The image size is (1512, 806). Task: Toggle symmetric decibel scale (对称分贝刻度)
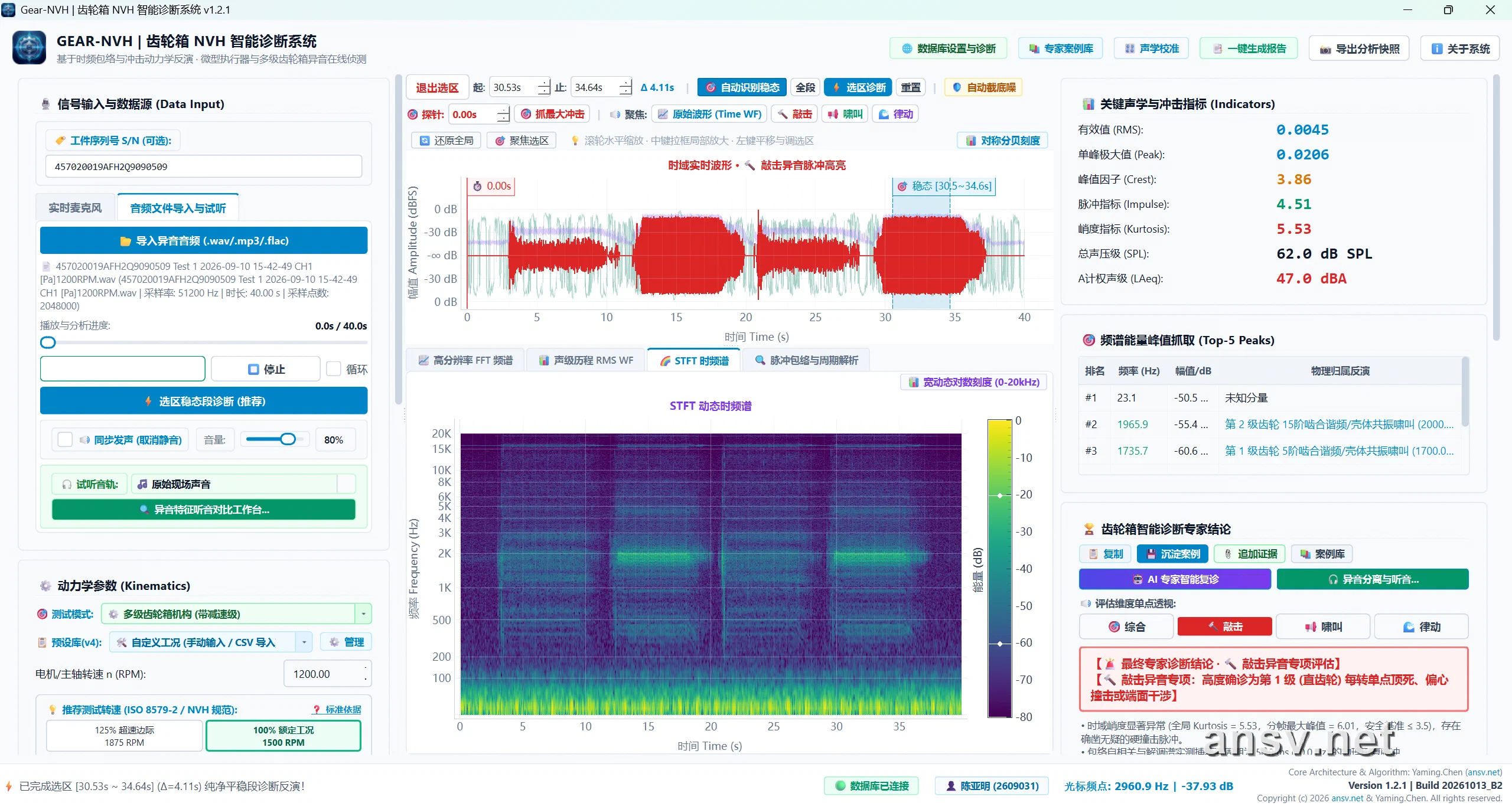pos(1002,141)
